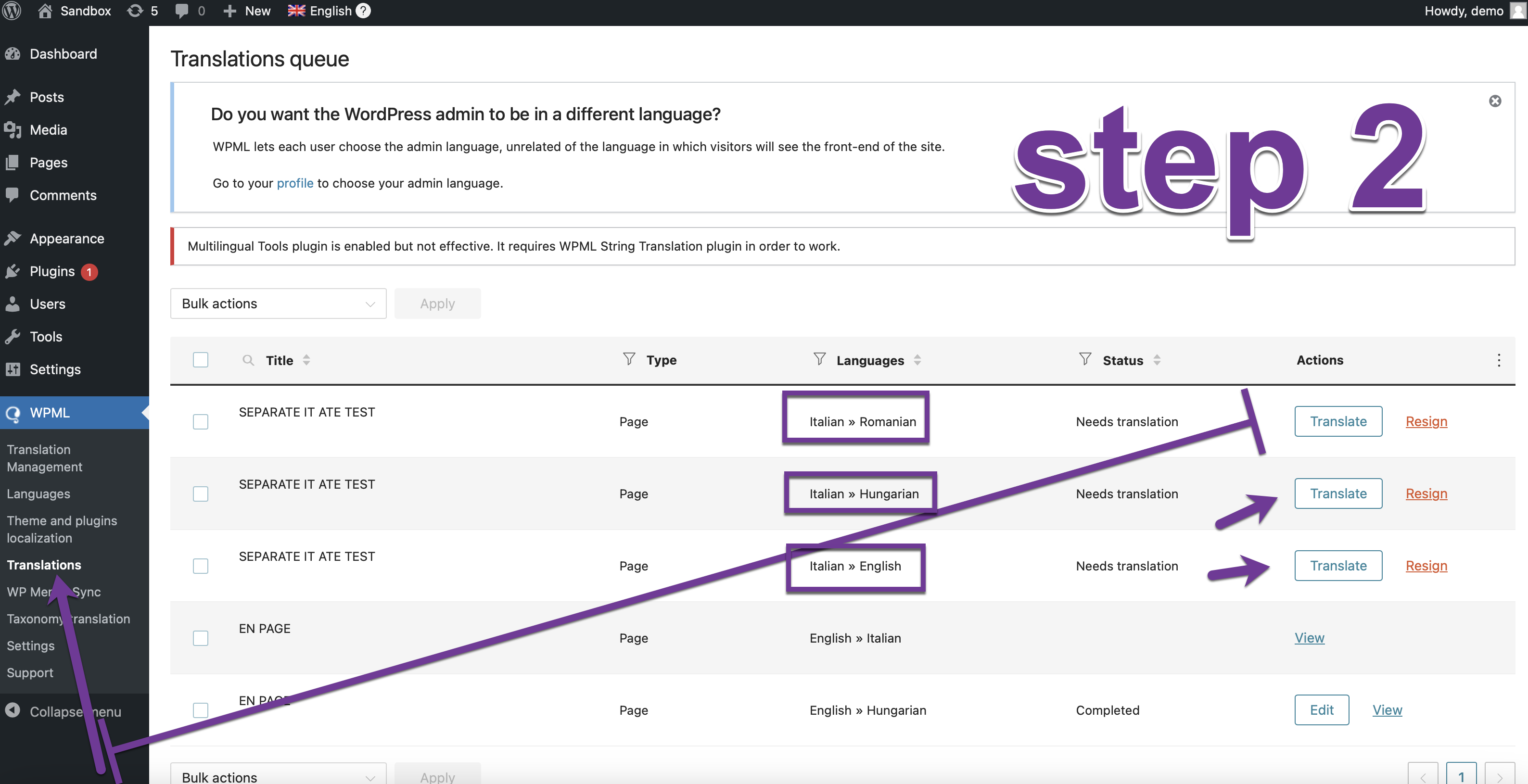
Task: Open Support submenu item
Action: pos(30,672)
